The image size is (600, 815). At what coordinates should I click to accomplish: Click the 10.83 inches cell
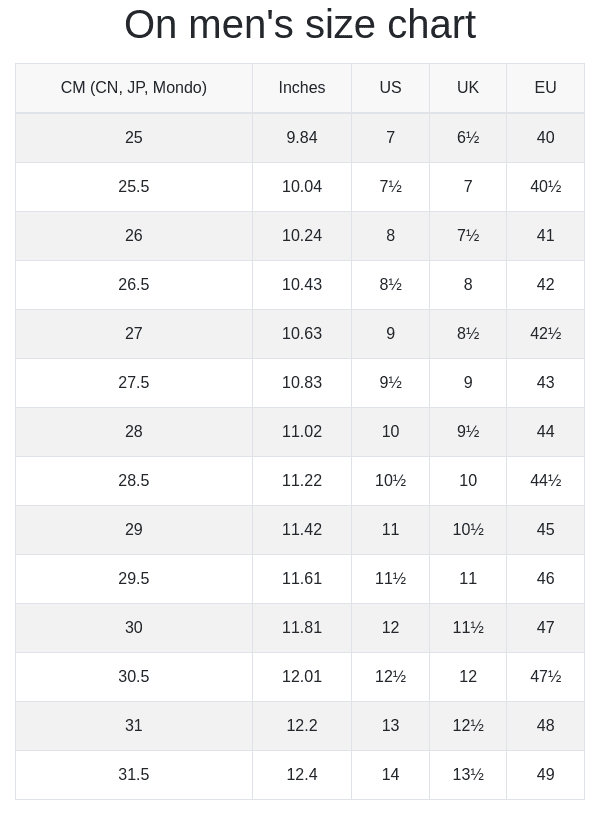pos(302,383)
